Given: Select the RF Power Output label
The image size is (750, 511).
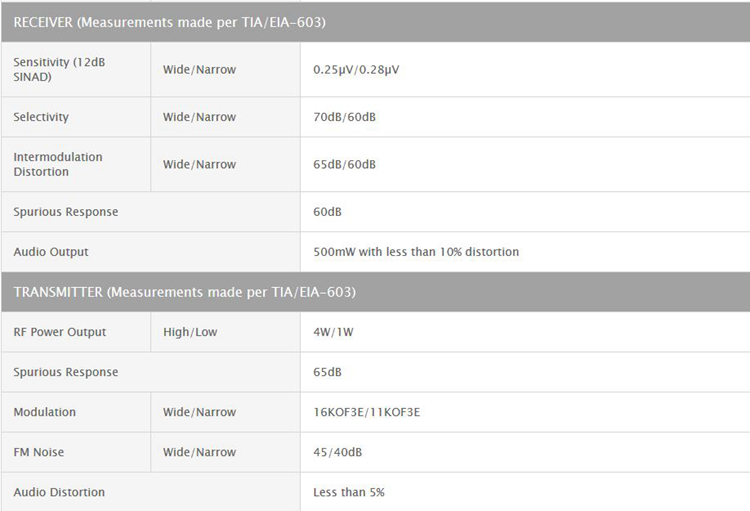Looking at the screenshot, I should click(x=60, y=332).
